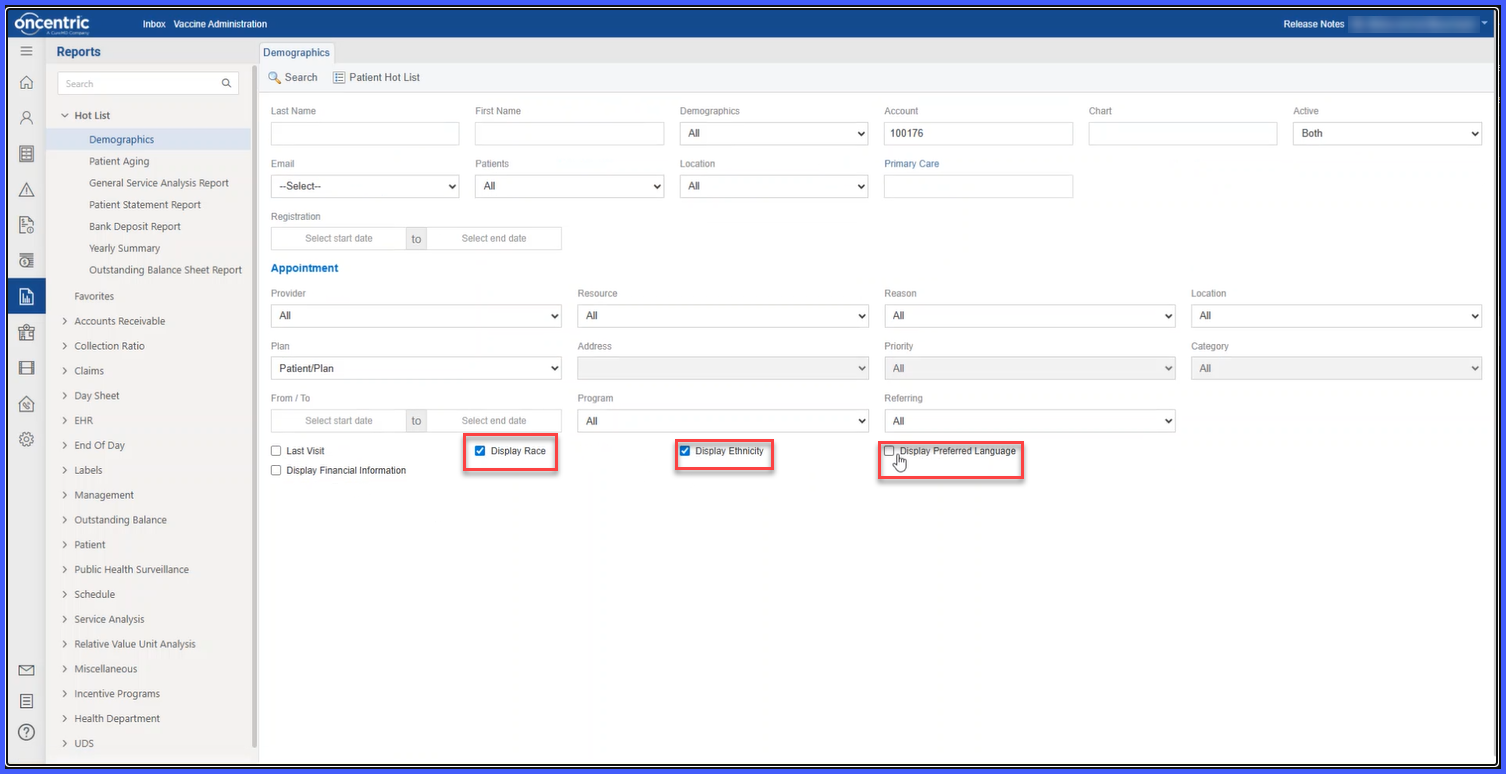Open the Release Notes link

pos(1313,24)
